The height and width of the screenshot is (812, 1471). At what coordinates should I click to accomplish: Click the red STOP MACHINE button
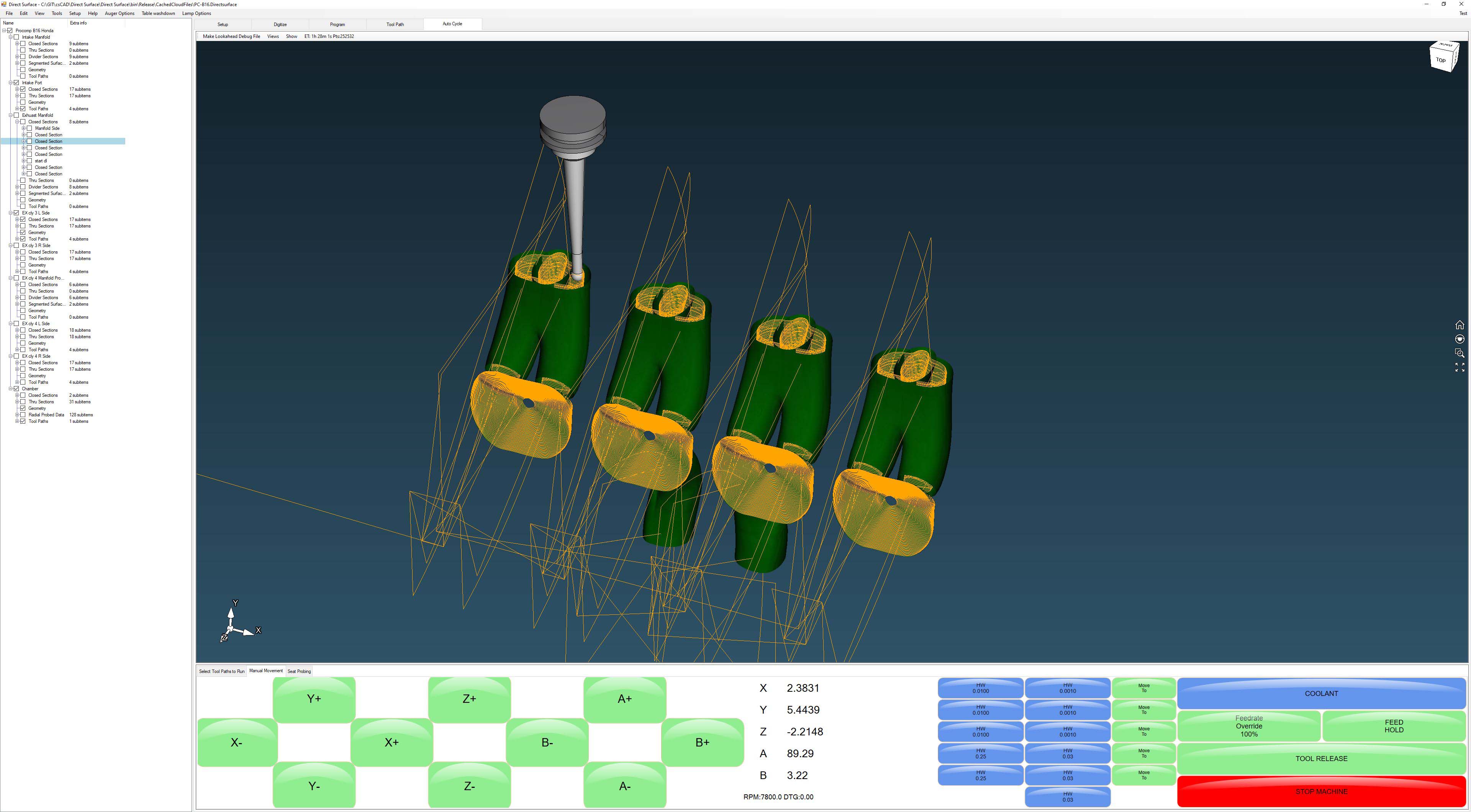tap(1321, 791)
